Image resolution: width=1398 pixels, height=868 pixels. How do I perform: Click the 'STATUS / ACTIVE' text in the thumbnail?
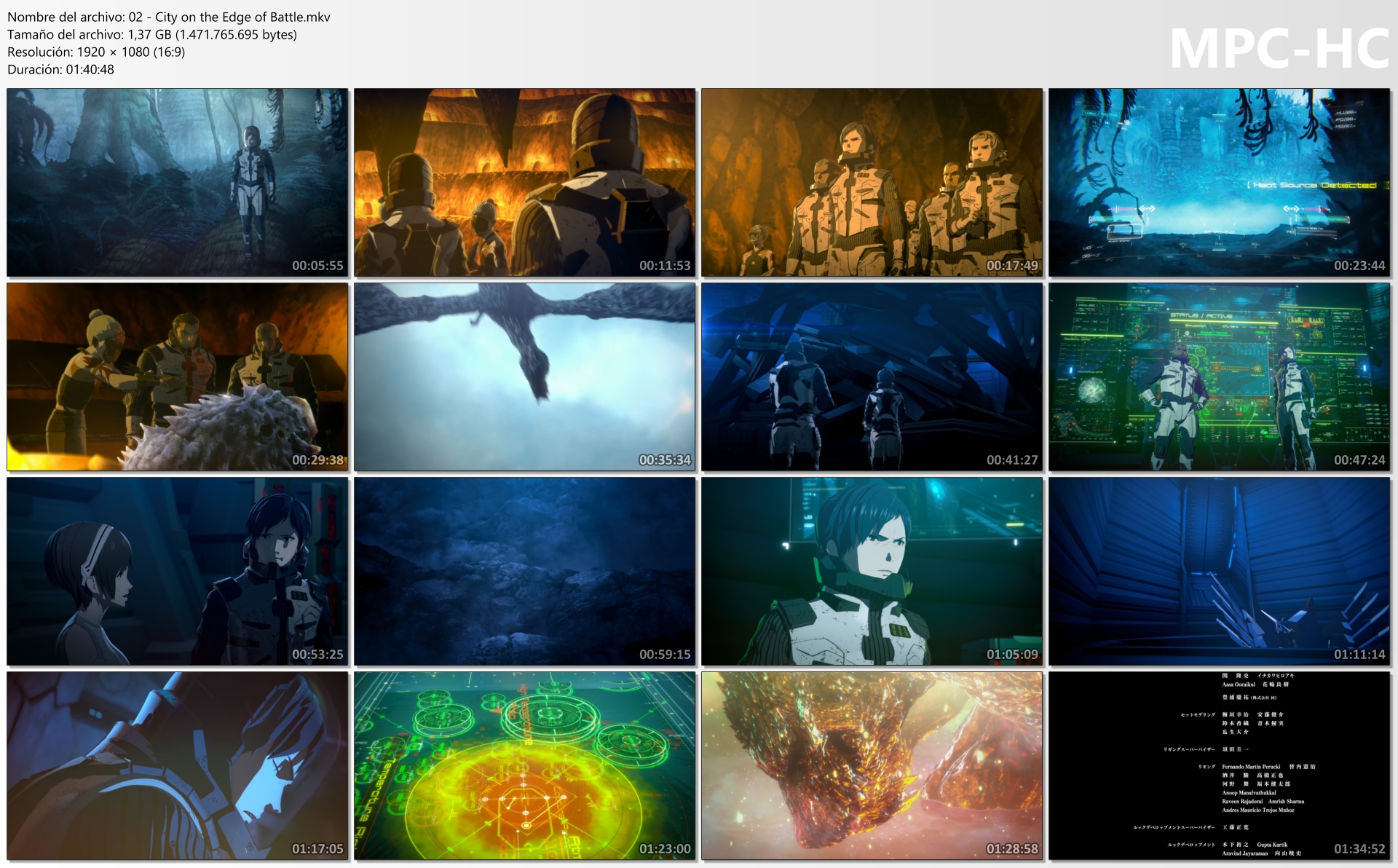[x=1201, y=316]
